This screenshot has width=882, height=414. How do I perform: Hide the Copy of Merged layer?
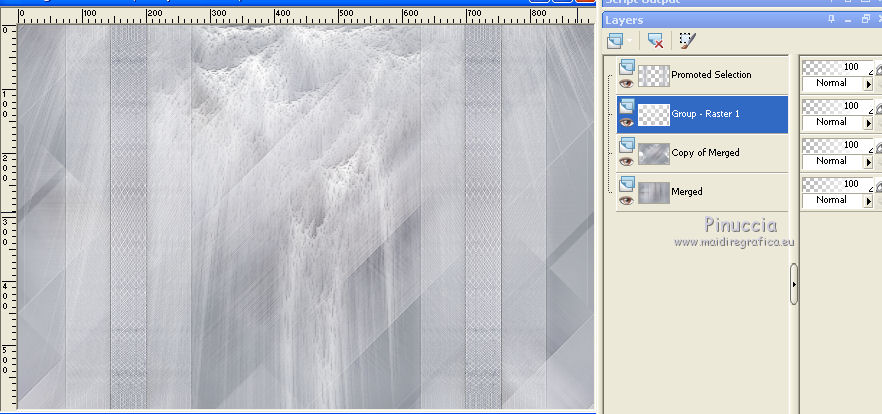[627, 161]
